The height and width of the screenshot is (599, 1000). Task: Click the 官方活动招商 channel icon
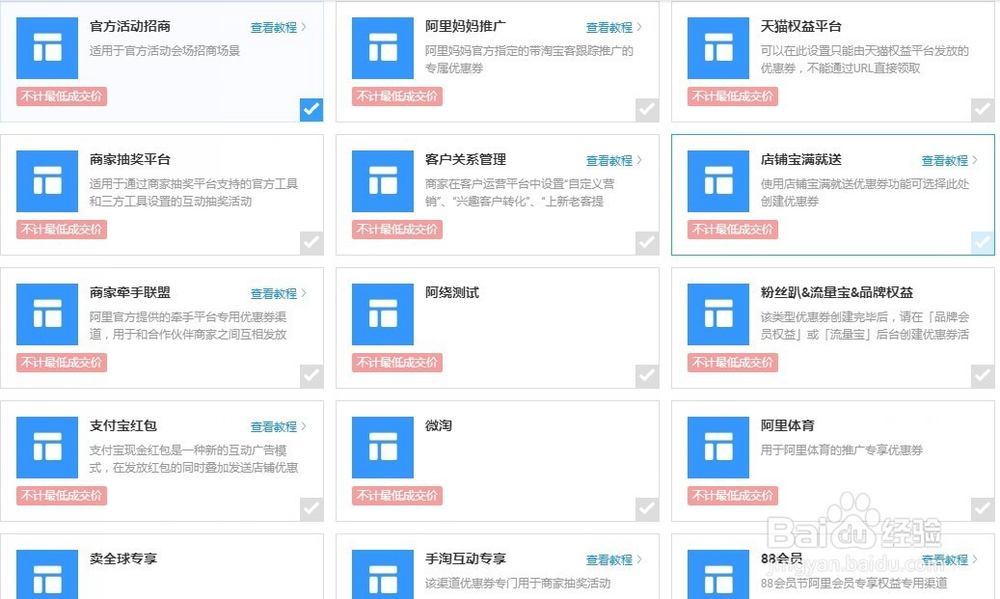click(x=47, y=48)
